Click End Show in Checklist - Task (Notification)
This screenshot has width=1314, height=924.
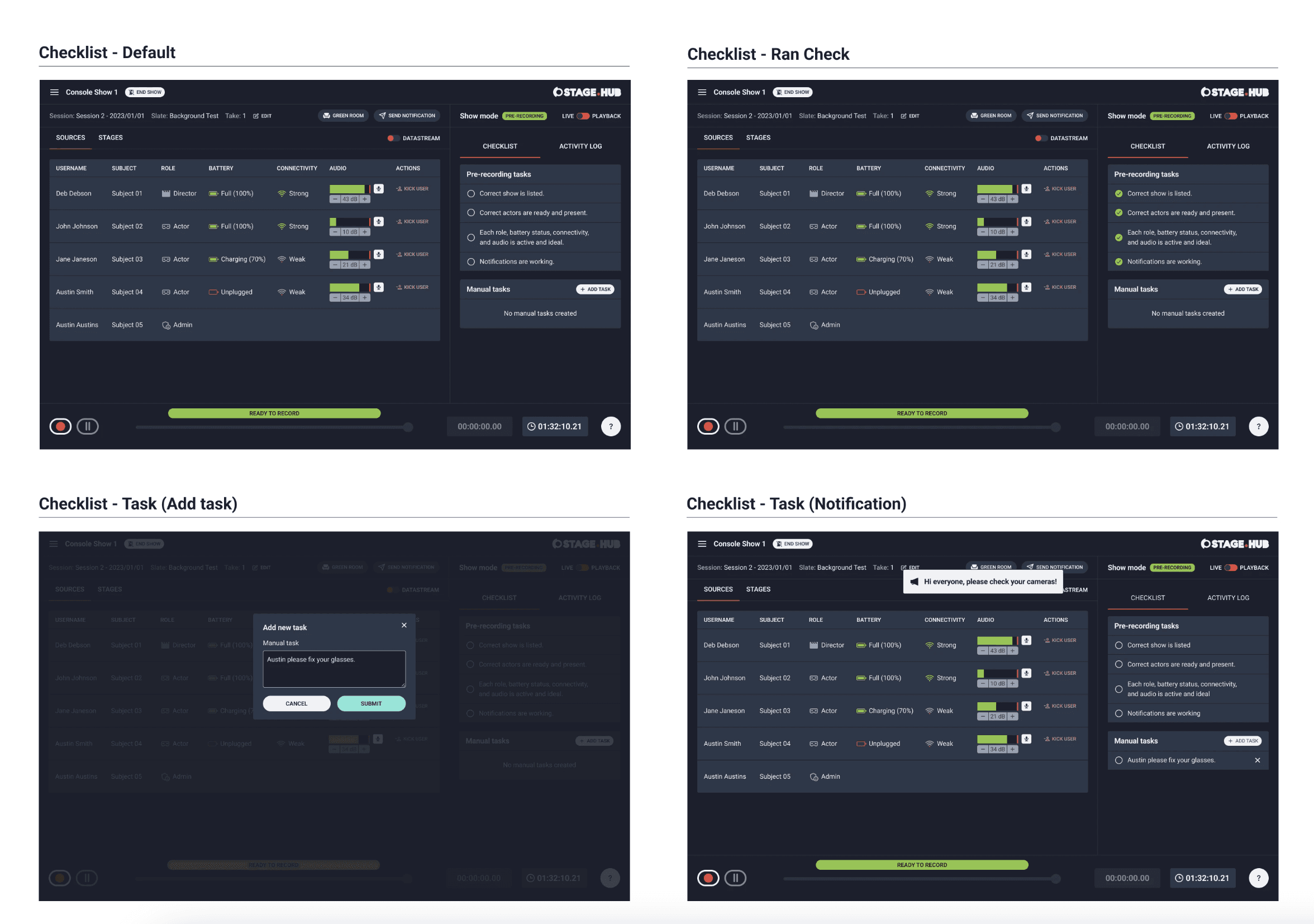coord(793,544)
